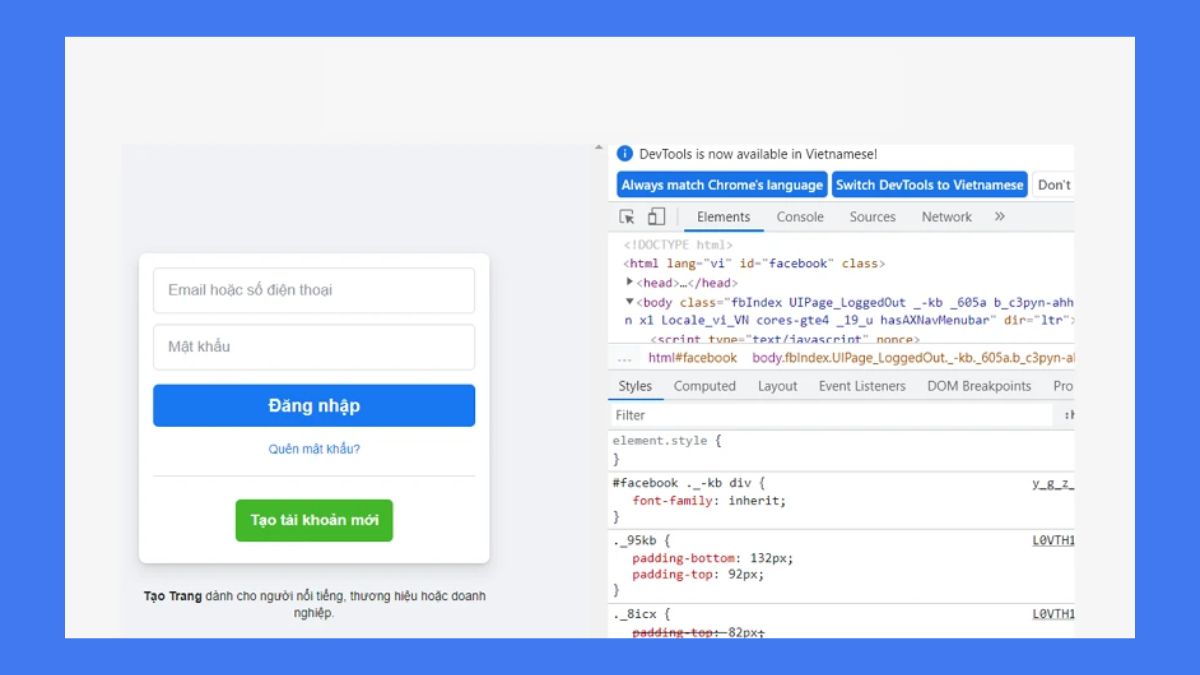Click the Tạo tài khoản mới button
This screenshot has height=675, width=1200.
click(314, 520)
